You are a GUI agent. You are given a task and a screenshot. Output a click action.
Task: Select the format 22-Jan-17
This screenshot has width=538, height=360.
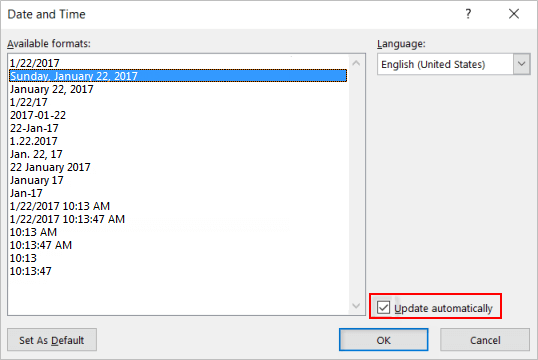(x=178, y=128)
